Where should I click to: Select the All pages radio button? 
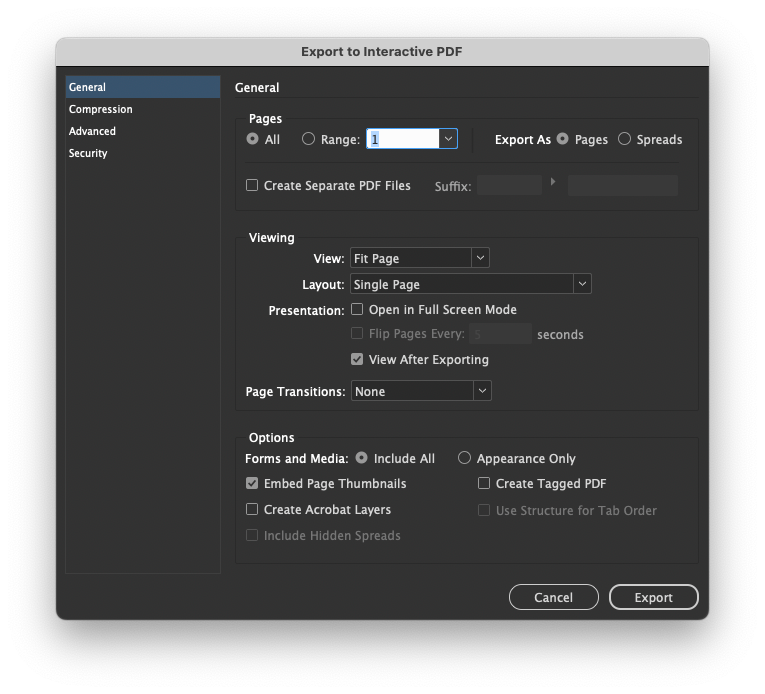252,139
